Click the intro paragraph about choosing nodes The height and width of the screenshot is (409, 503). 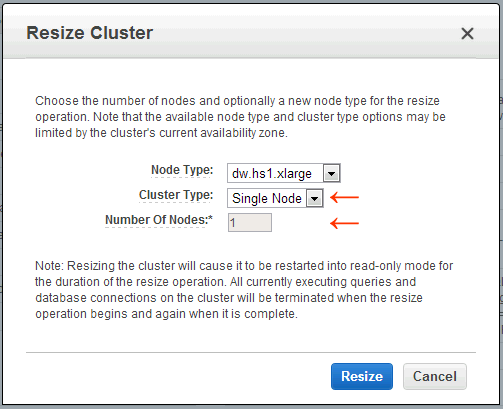[x=240, y=117]
